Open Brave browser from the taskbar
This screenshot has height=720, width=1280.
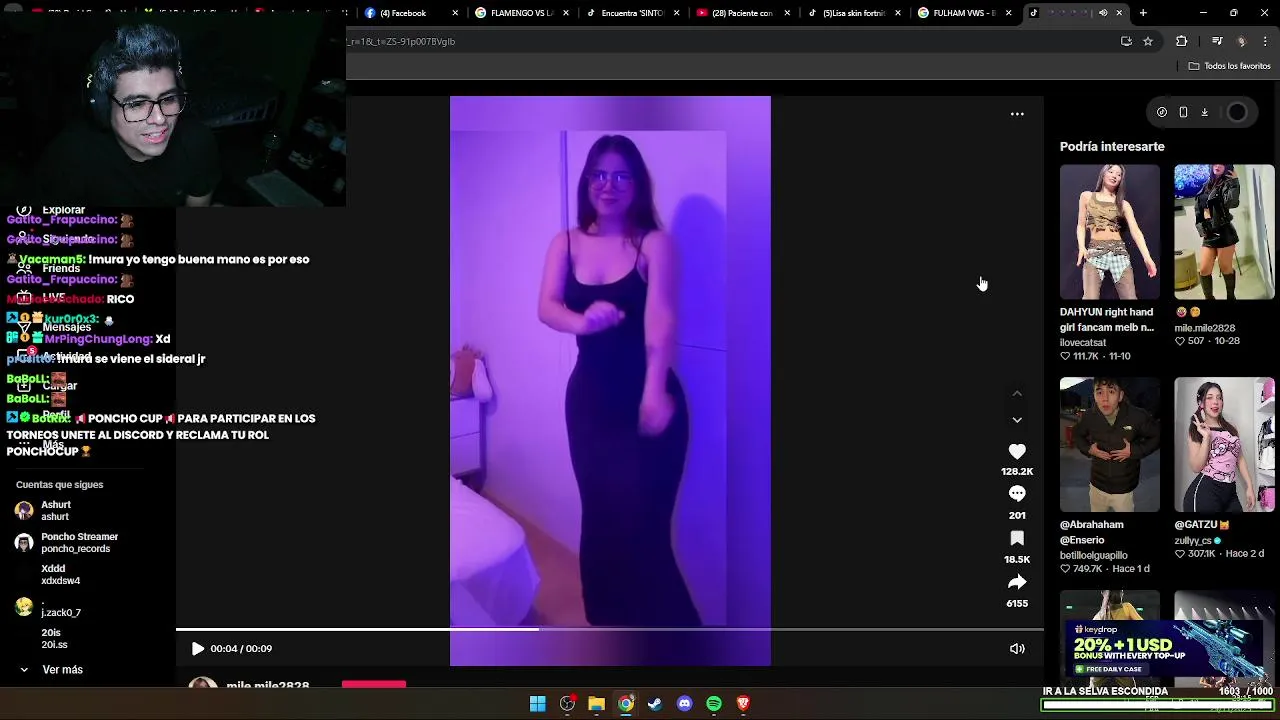point(743,704)
